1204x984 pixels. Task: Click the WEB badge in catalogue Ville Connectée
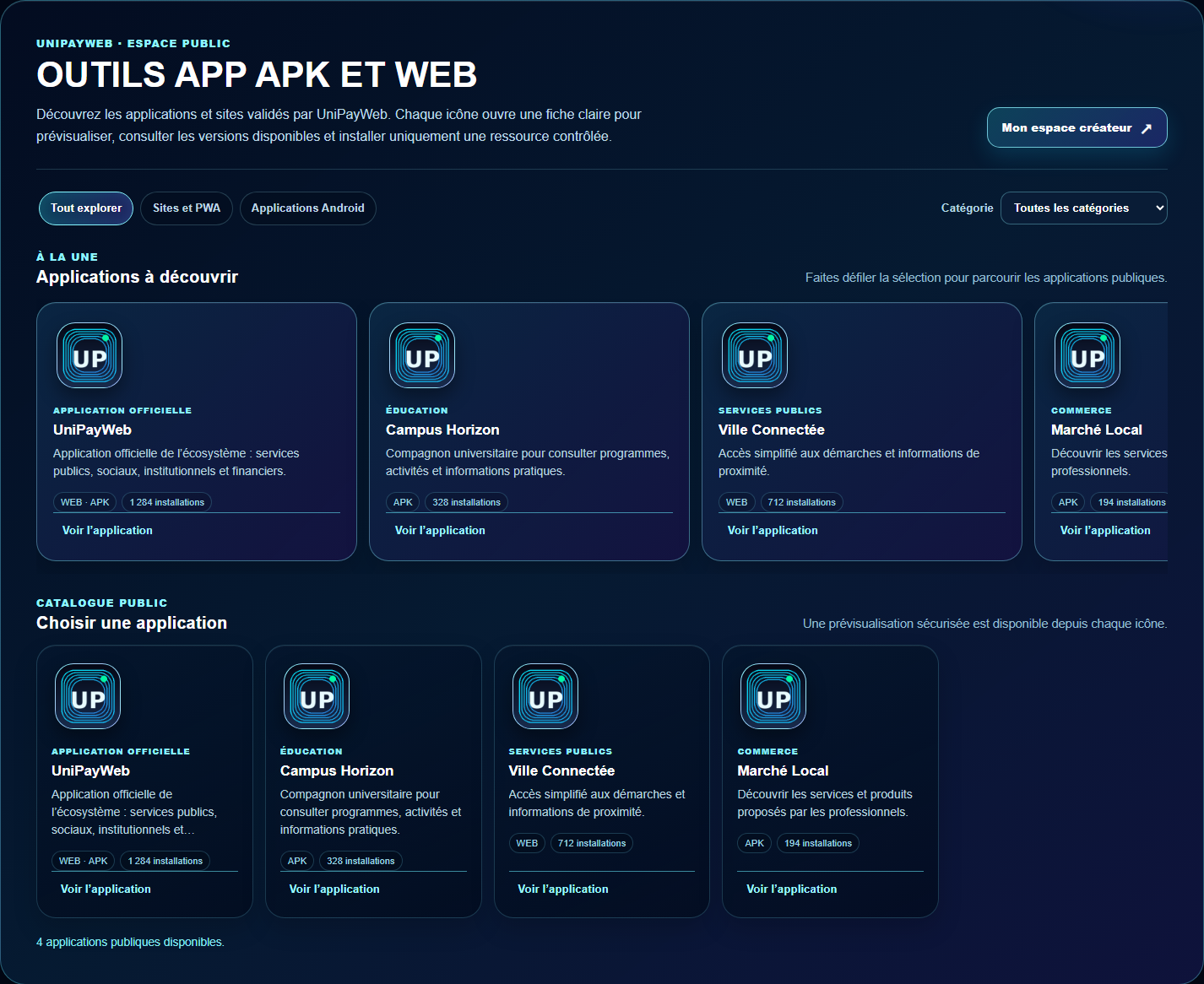527,843
